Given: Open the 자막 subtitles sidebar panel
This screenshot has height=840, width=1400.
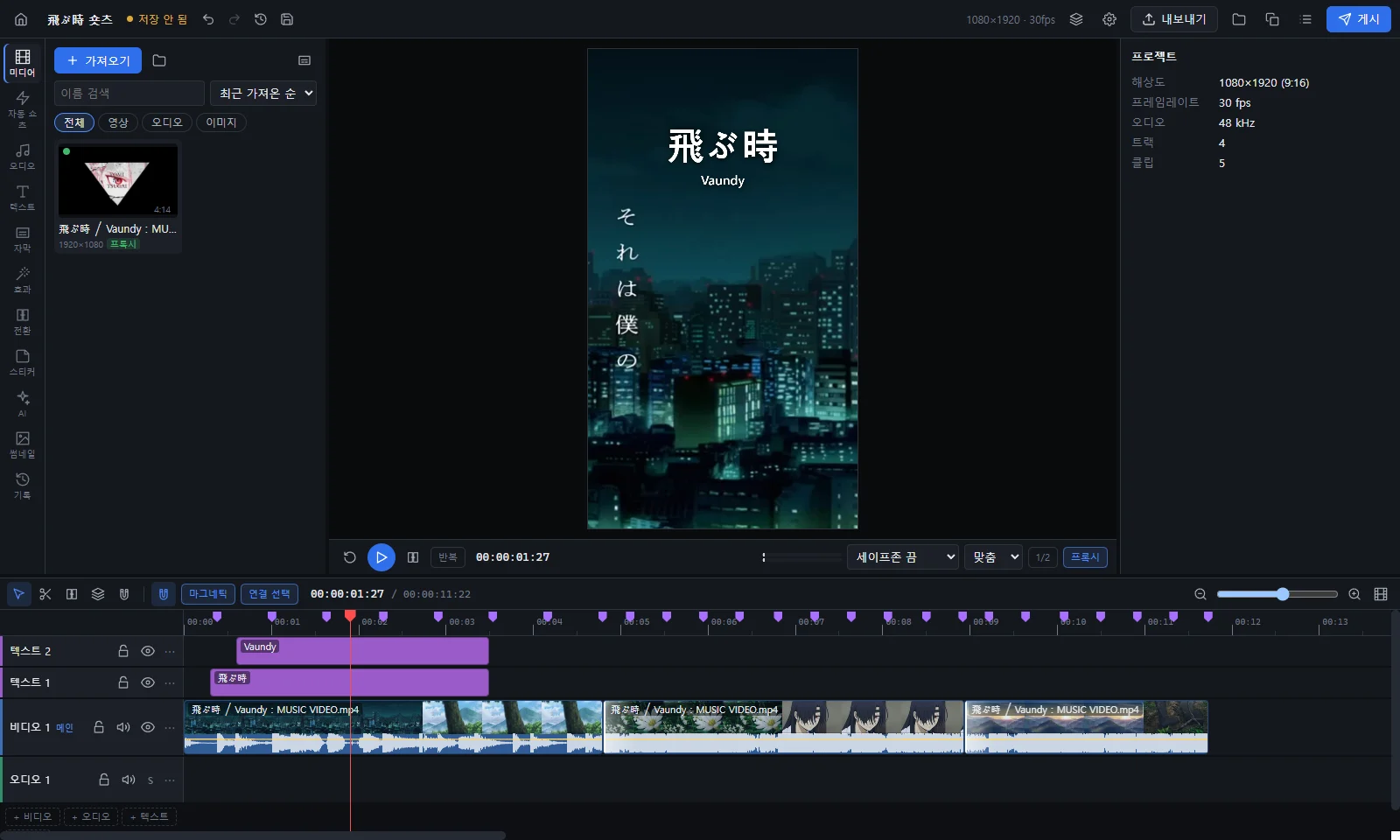Looking at the screenshot, I should 23,239.
